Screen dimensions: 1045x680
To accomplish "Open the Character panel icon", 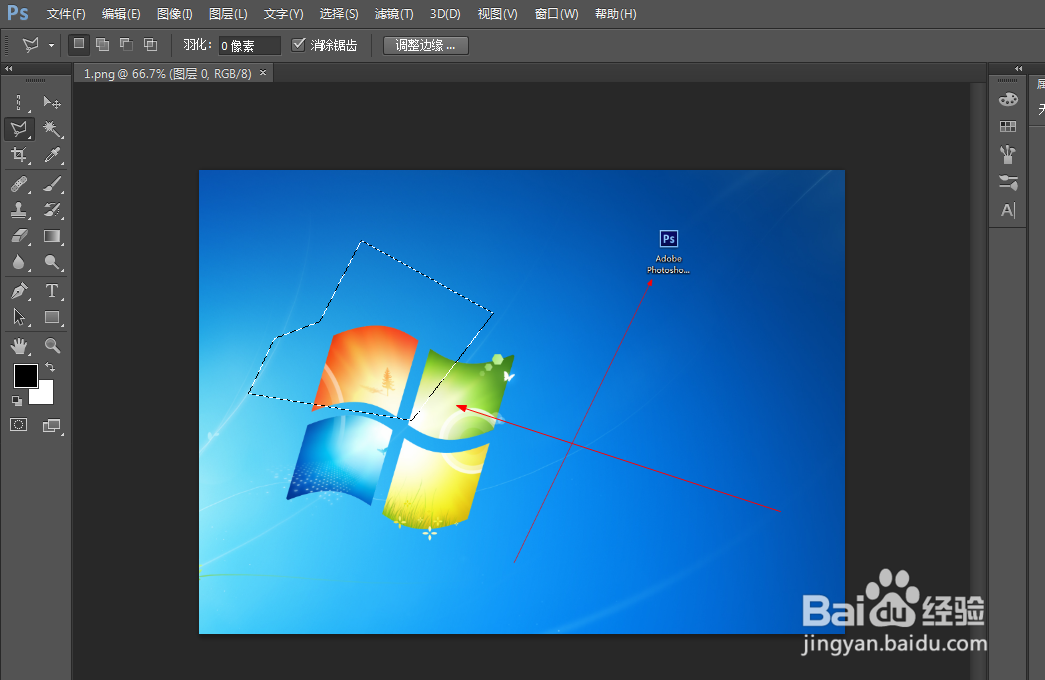I will pyautogui.click(x=1008, y=210).
